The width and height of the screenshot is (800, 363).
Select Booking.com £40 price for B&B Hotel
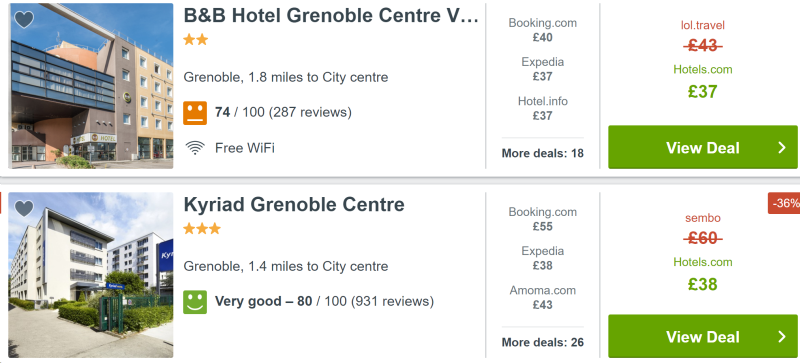click(542, 30)
